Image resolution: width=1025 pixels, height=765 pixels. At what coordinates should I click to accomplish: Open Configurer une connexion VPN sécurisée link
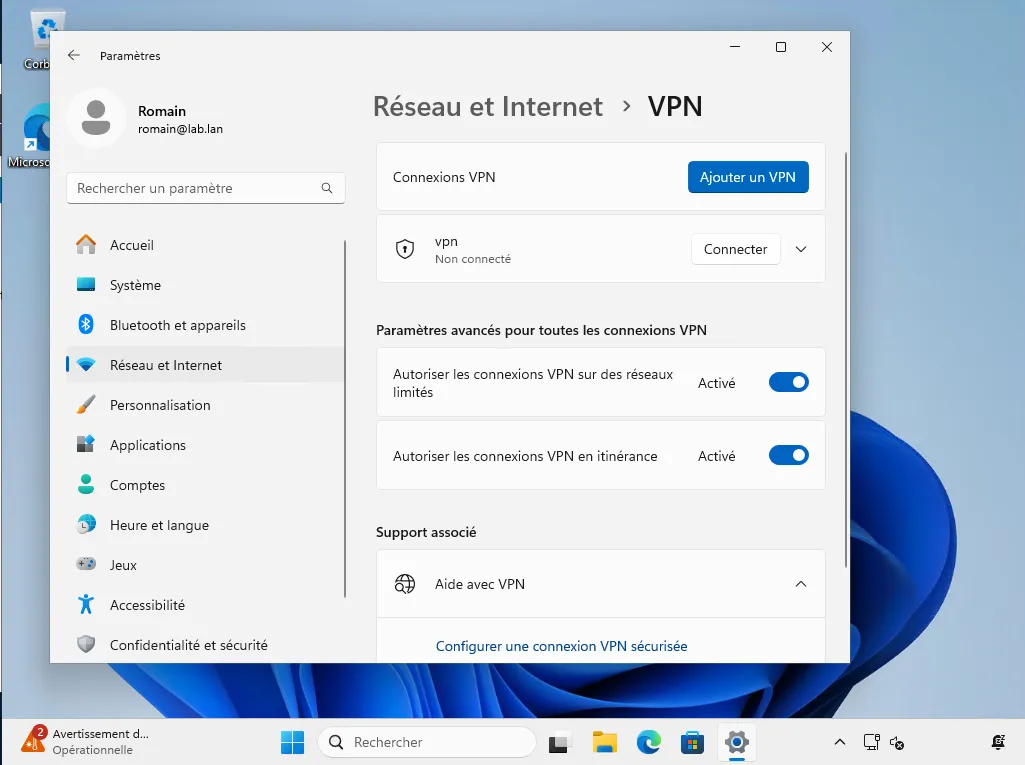tap(561, 646)
